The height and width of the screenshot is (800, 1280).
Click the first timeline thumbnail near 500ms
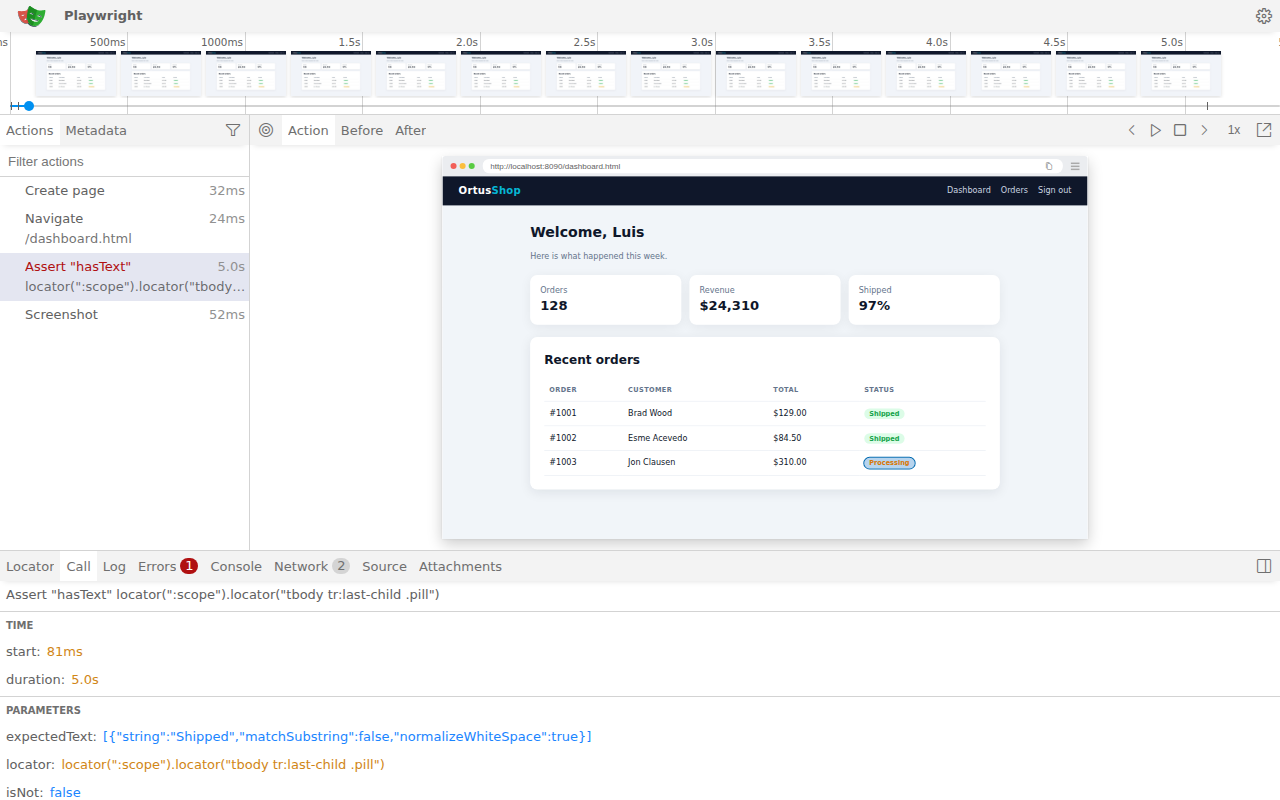76,74
